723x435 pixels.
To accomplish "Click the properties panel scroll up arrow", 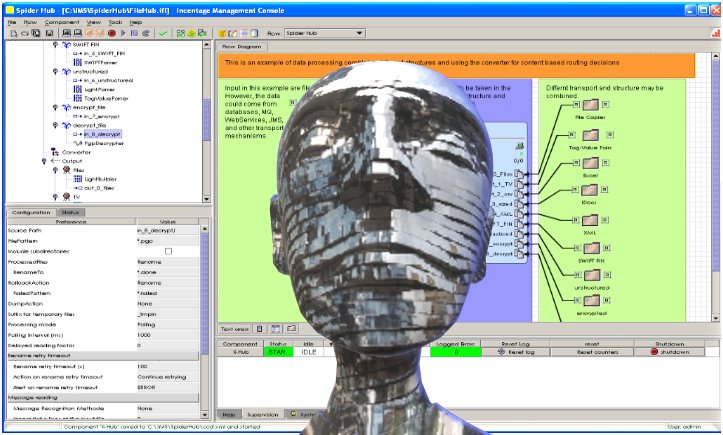I will [x=205, y=229].
